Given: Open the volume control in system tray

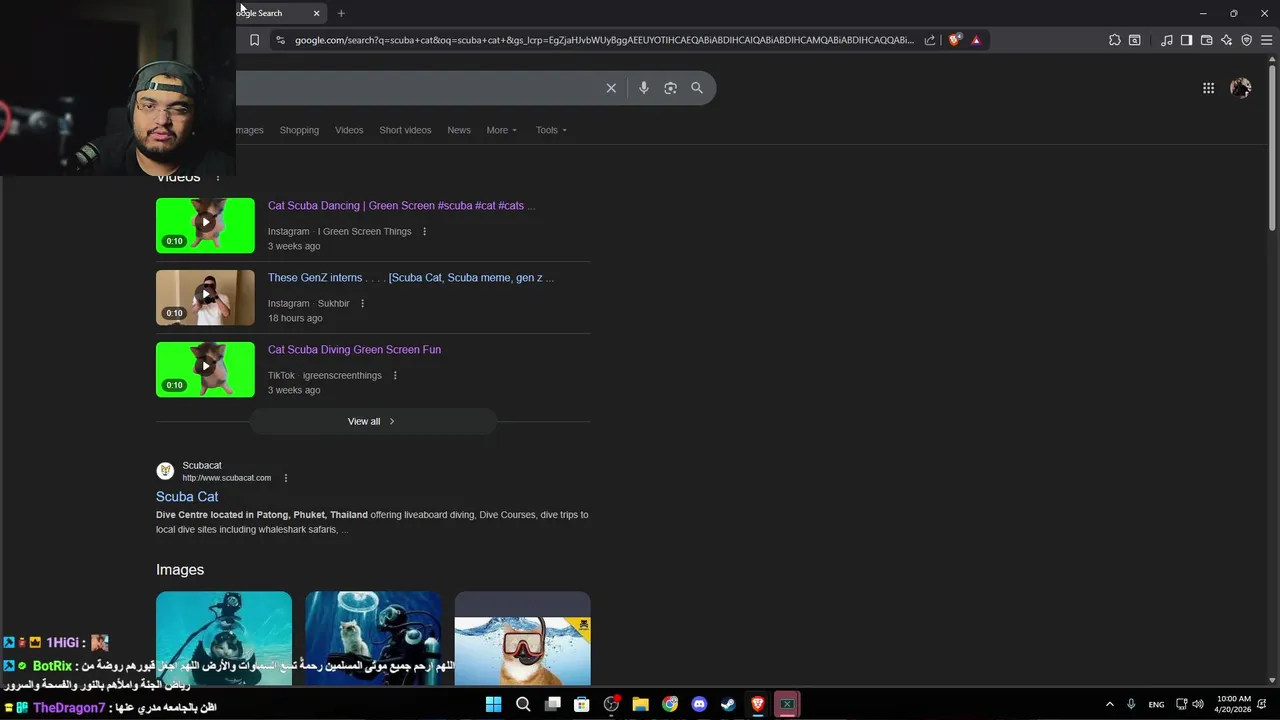Looking at the screenshot, I should [1198, 704].
